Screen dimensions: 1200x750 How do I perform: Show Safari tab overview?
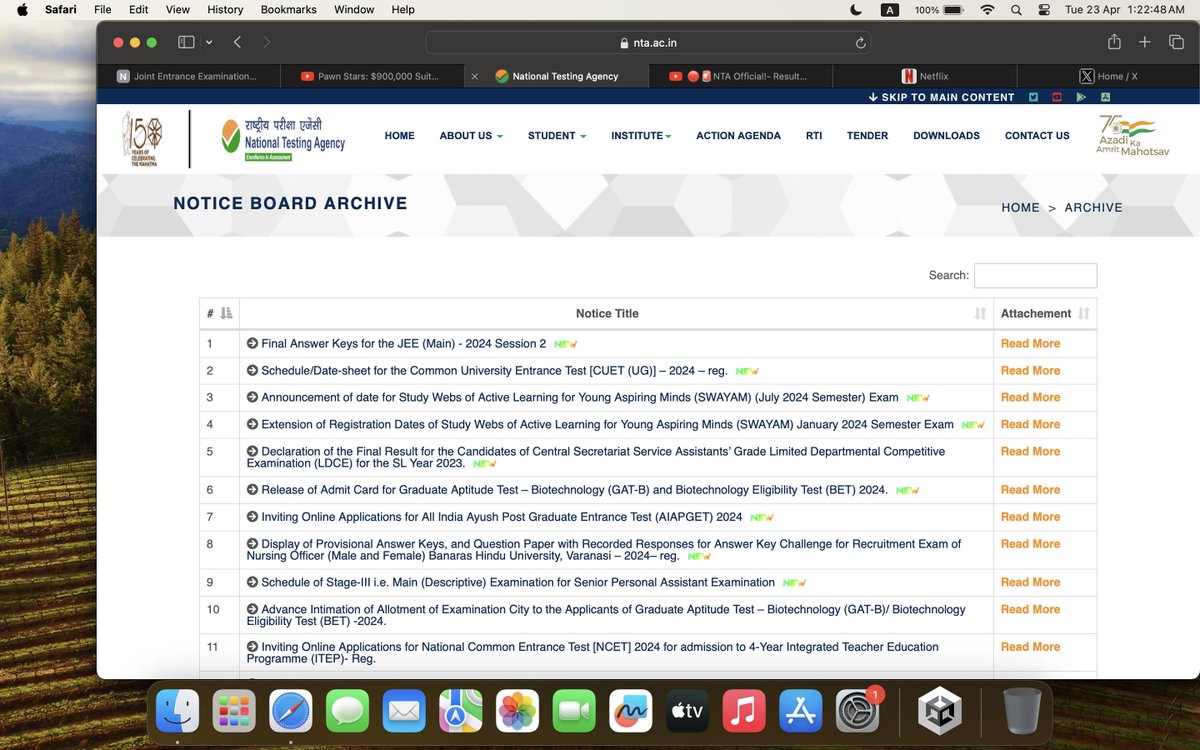tap(1176, 43)
